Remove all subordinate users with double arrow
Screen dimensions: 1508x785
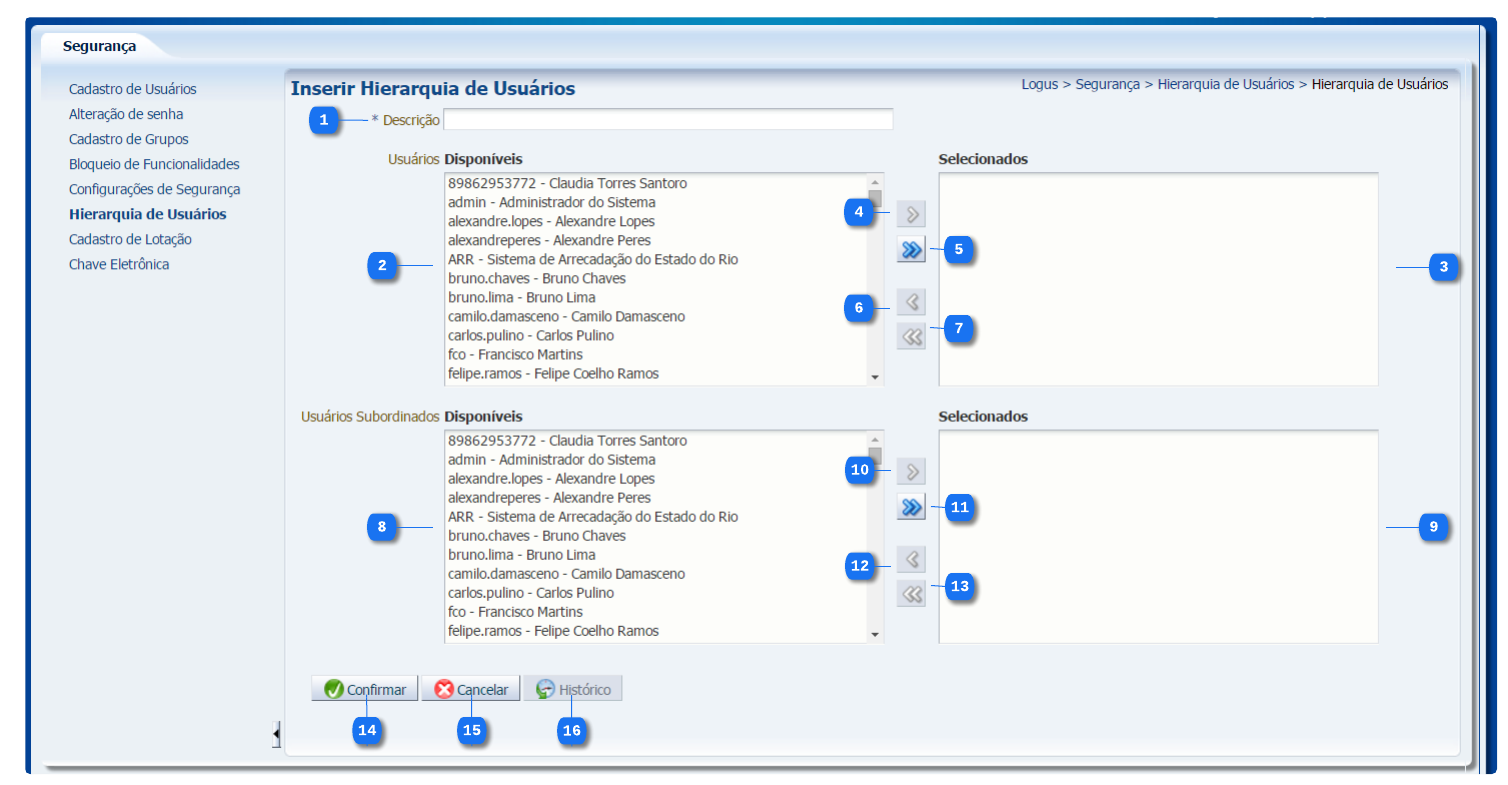(x=911, y=595)
